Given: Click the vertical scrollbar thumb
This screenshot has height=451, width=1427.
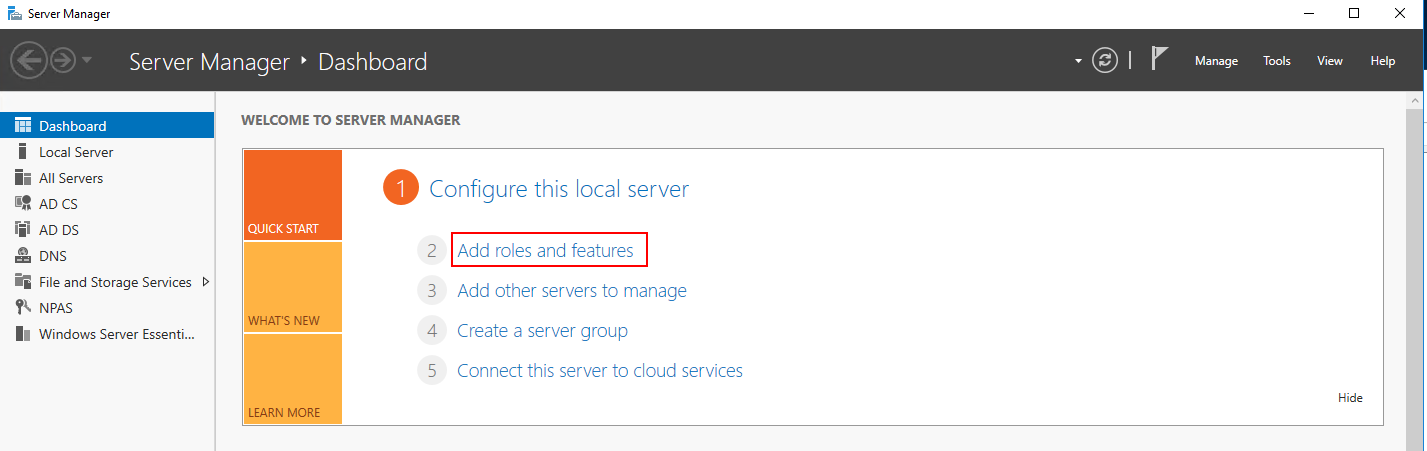Looking at the screenshot, I should (1416, 280).
